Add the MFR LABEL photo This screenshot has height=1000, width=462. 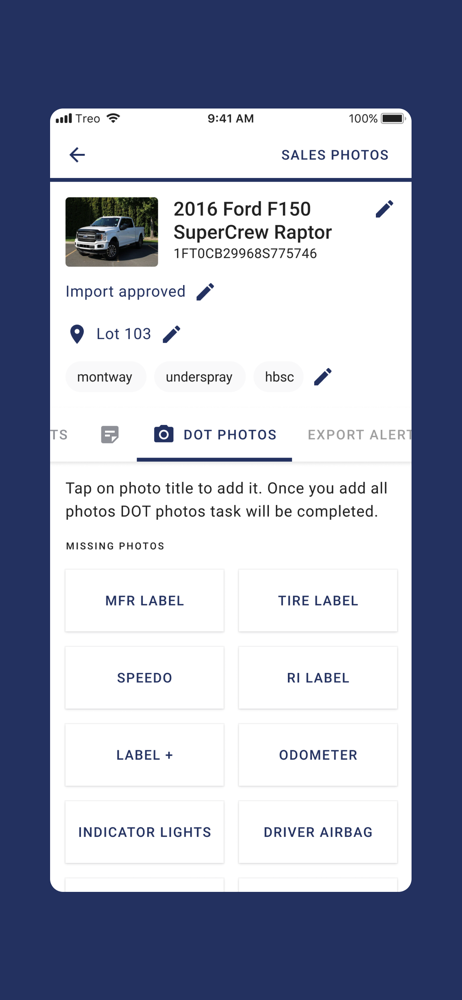(145, 601)
